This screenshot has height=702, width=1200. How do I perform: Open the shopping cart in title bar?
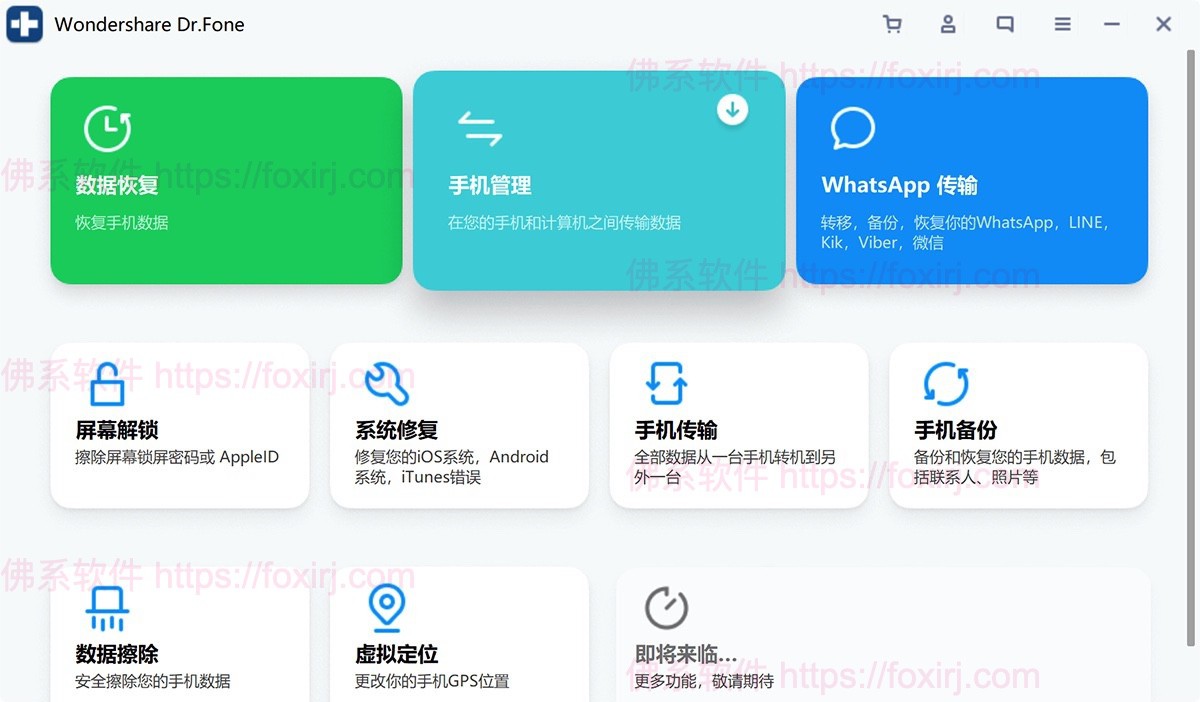point(892,24)
